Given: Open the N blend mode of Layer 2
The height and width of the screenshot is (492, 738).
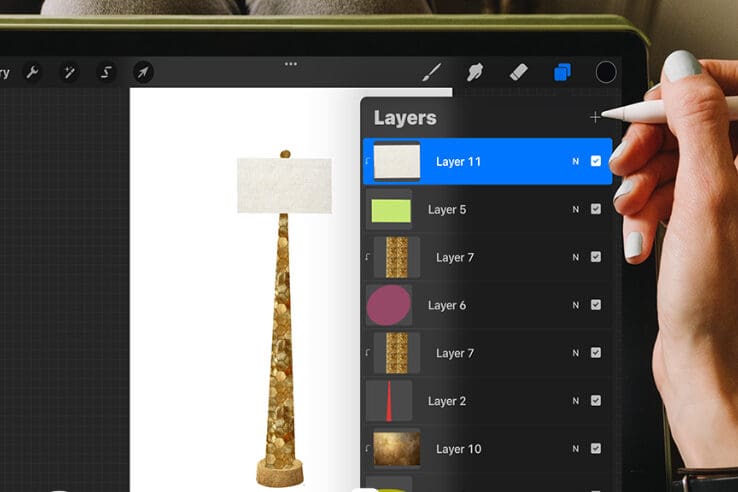Looking at the screenshot, I should 576,401.
